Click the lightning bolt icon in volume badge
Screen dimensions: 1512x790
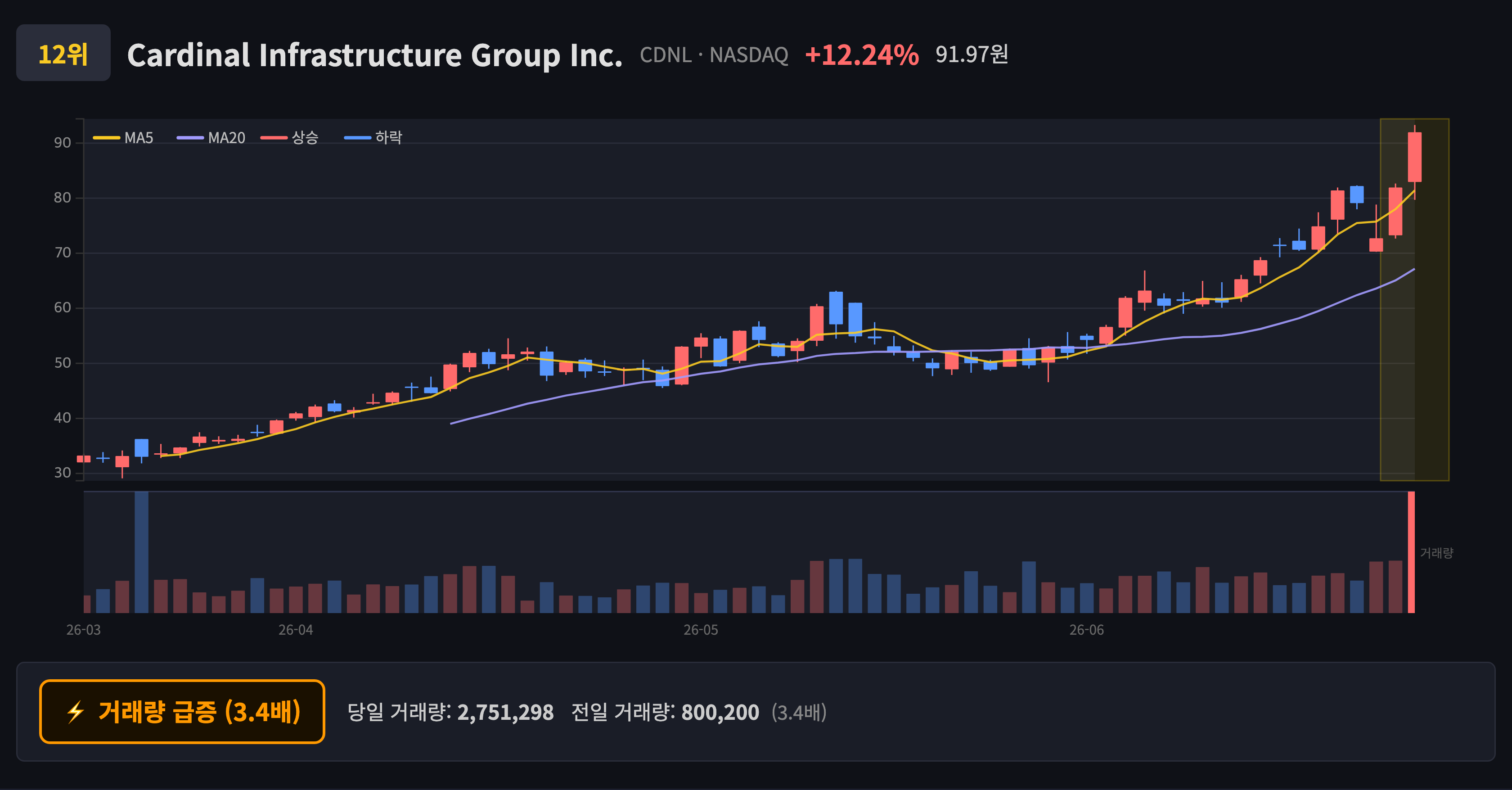coord(76,713)
